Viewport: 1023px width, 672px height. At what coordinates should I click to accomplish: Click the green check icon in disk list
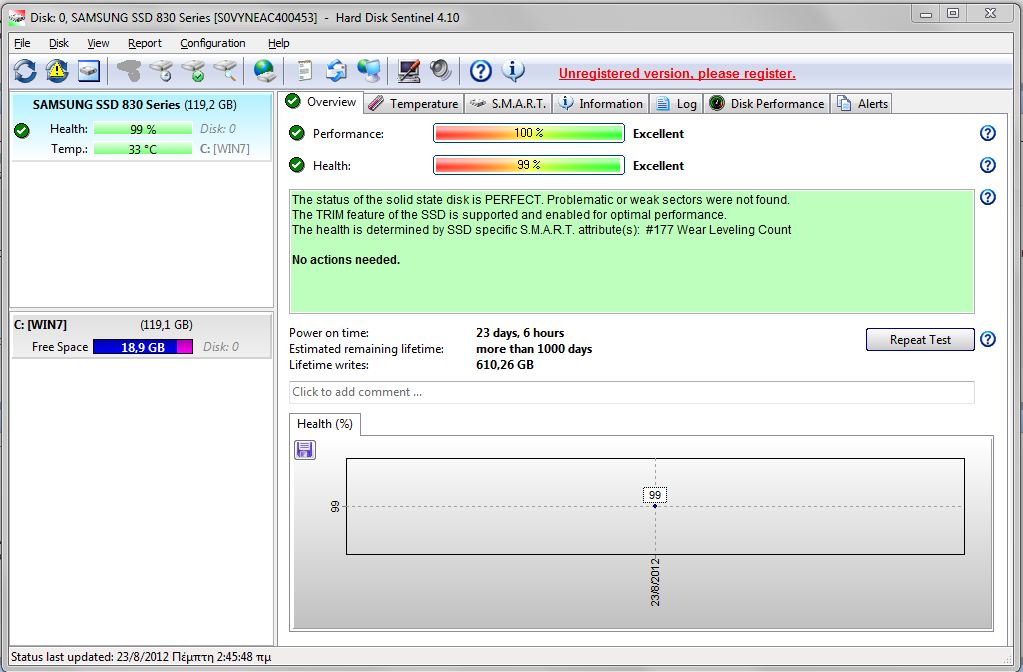pos(22,130)
